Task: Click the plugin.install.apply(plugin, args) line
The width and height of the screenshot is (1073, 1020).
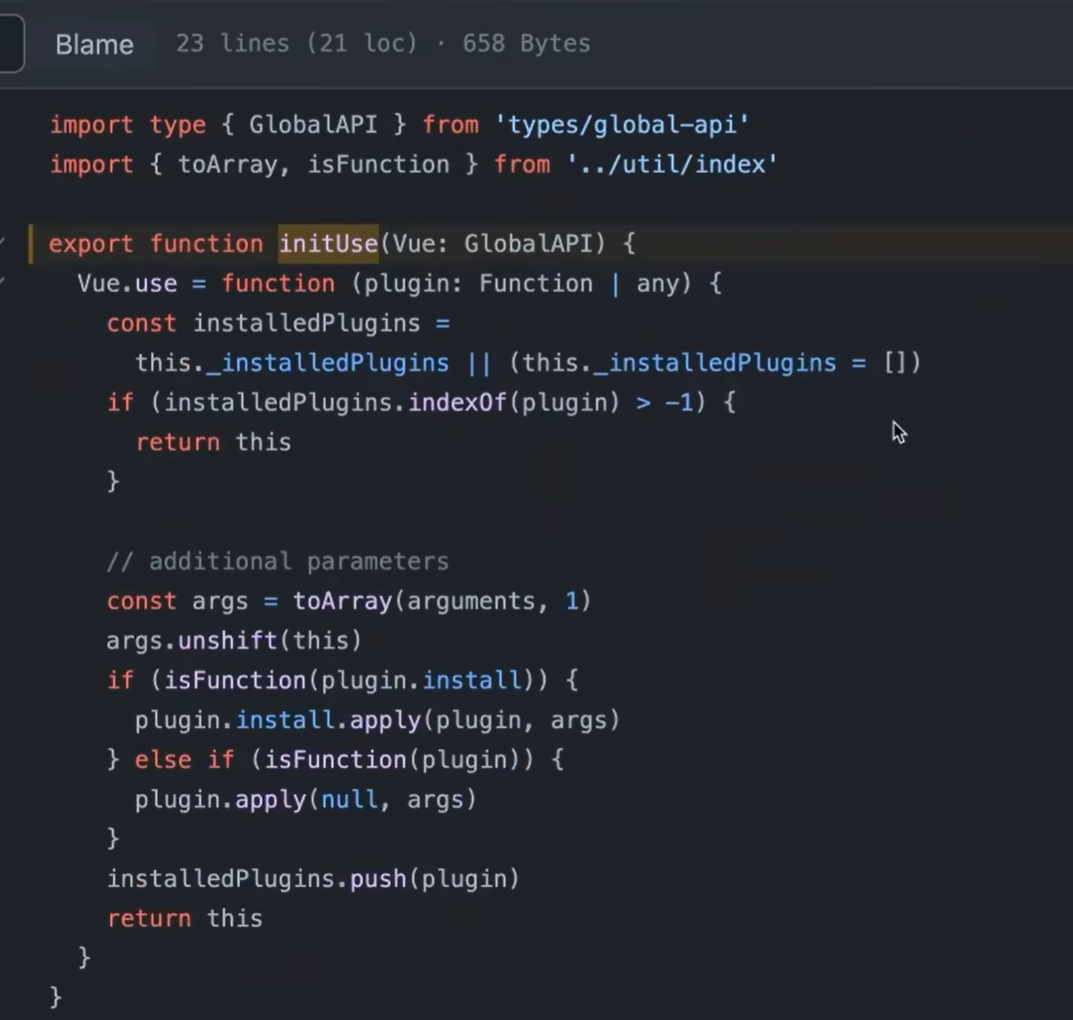Action: 377,720
